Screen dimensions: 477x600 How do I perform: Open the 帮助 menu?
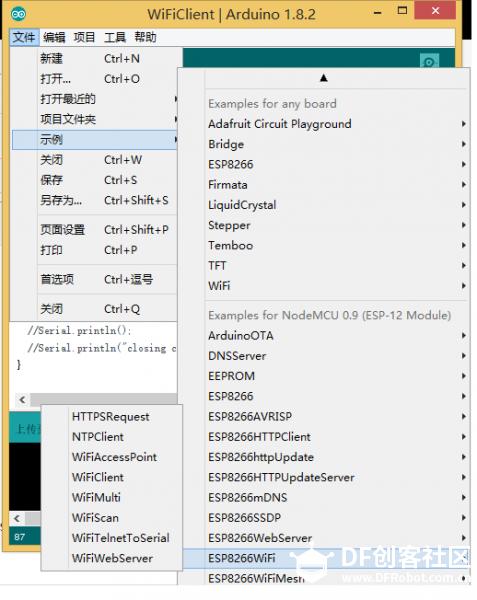click(x=145, y=38)
